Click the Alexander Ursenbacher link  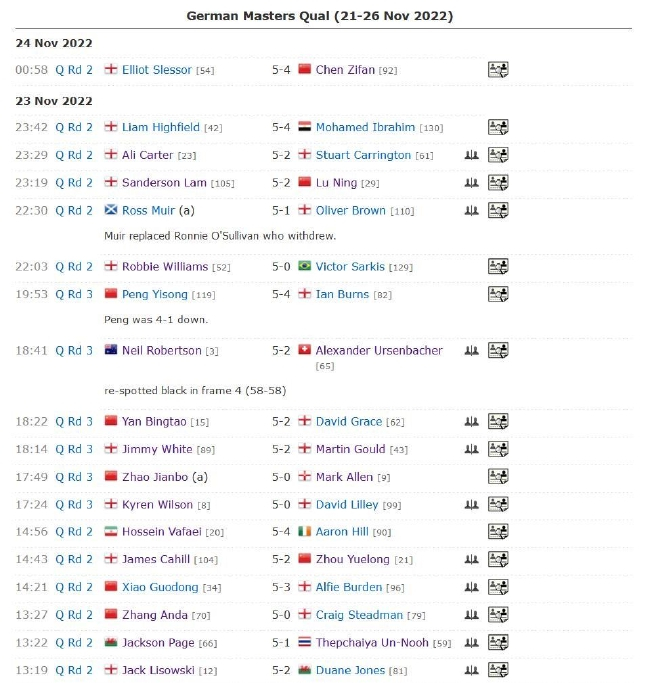pos(378,351)
